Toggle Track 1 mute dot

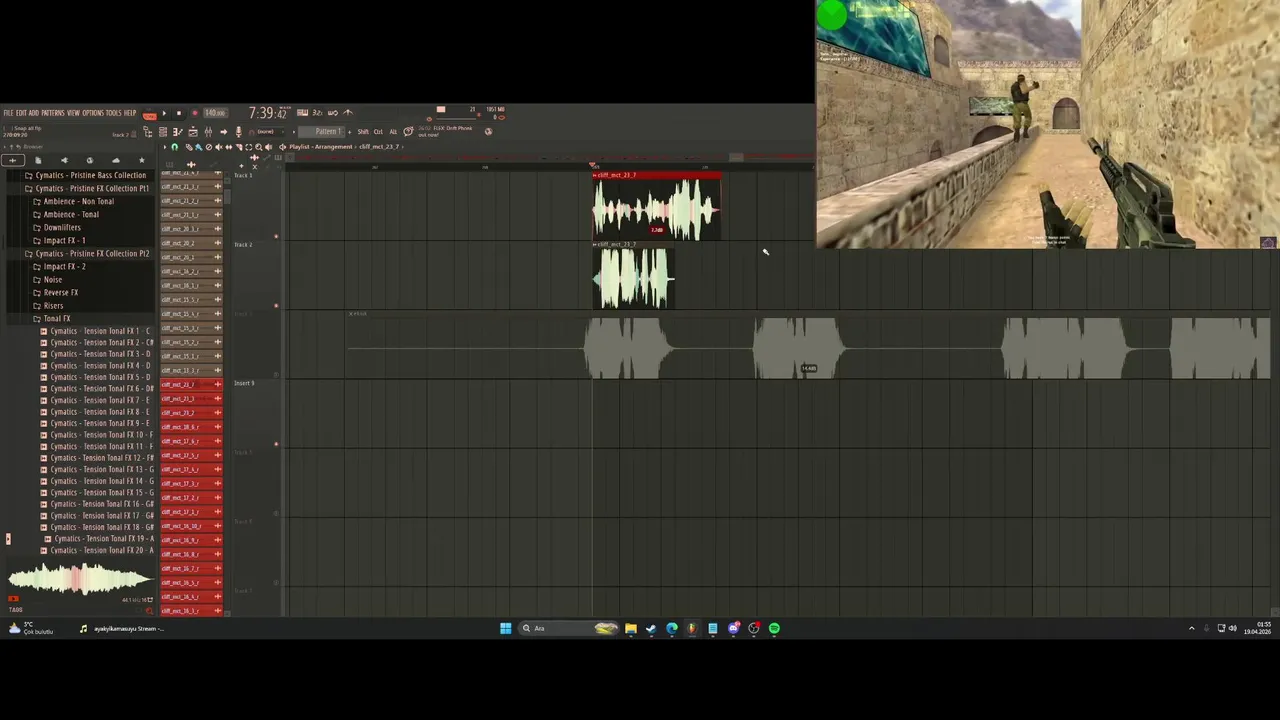click(x=276, y=237)
